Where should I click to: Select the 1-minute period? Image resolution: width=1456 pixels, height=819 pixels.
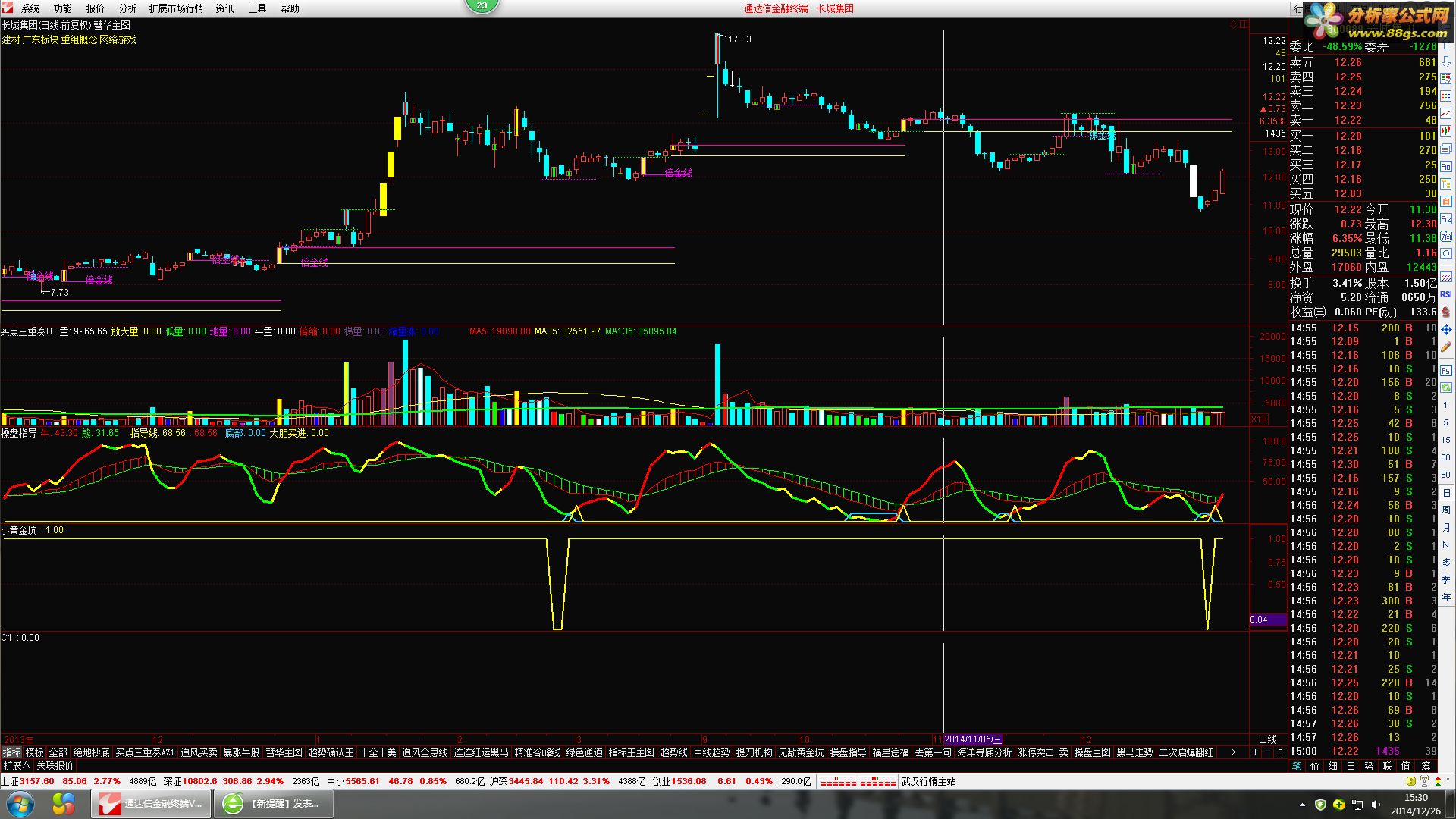[1446, 405]
